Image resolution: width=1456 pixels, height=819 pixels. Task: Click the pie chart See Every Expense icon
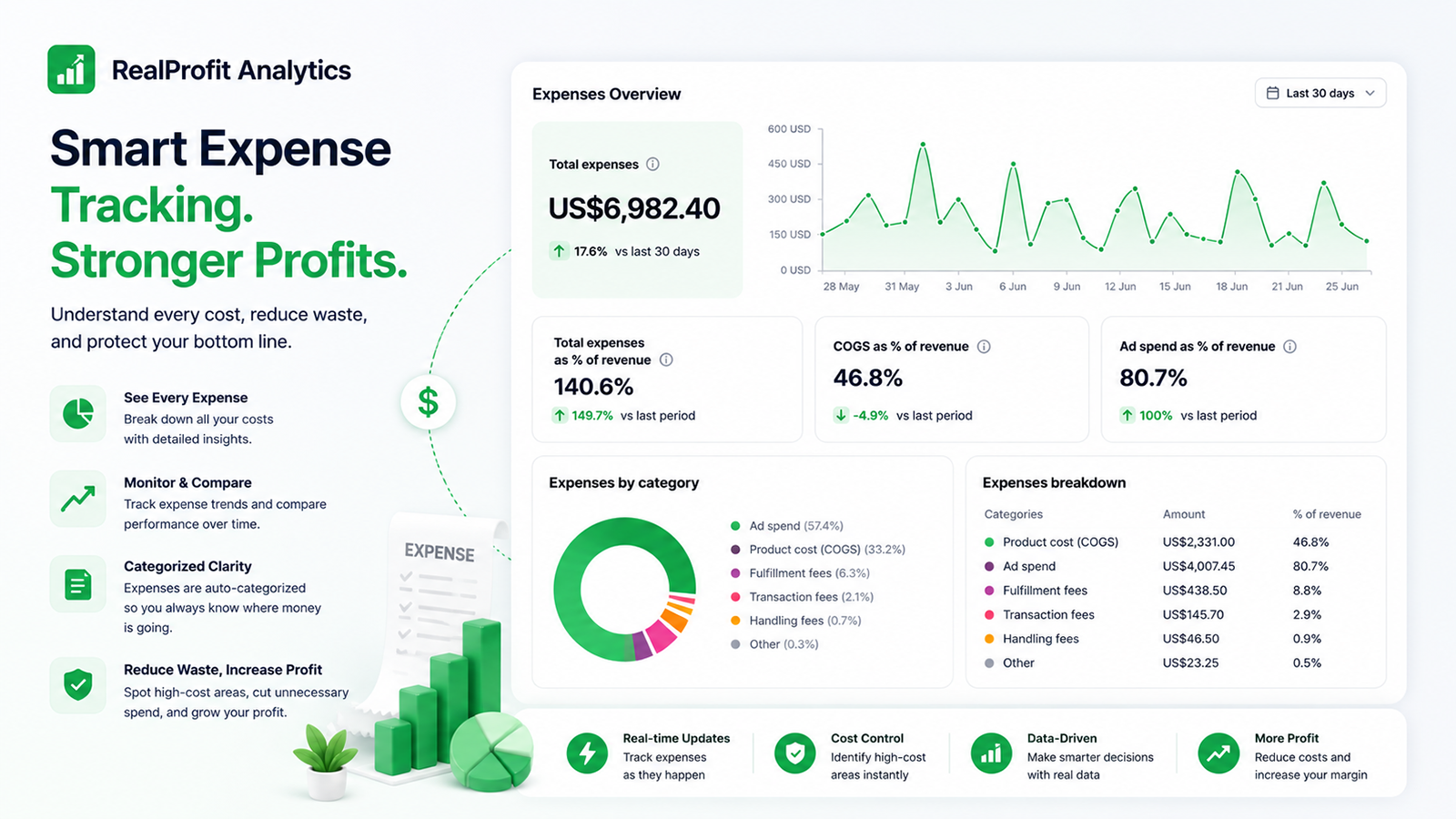pos(78,413)
